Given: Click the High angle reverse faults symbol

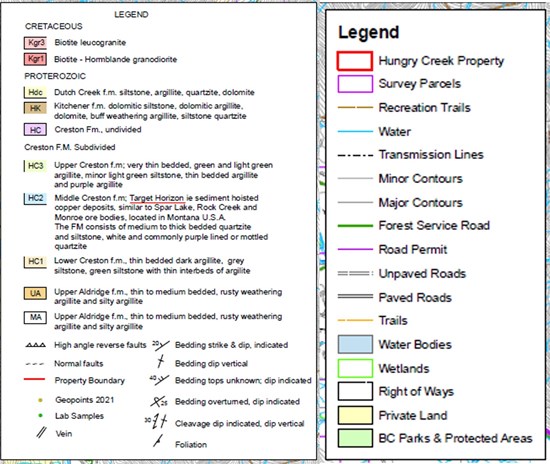Looking at the screenshot, I should click(35, 345).
